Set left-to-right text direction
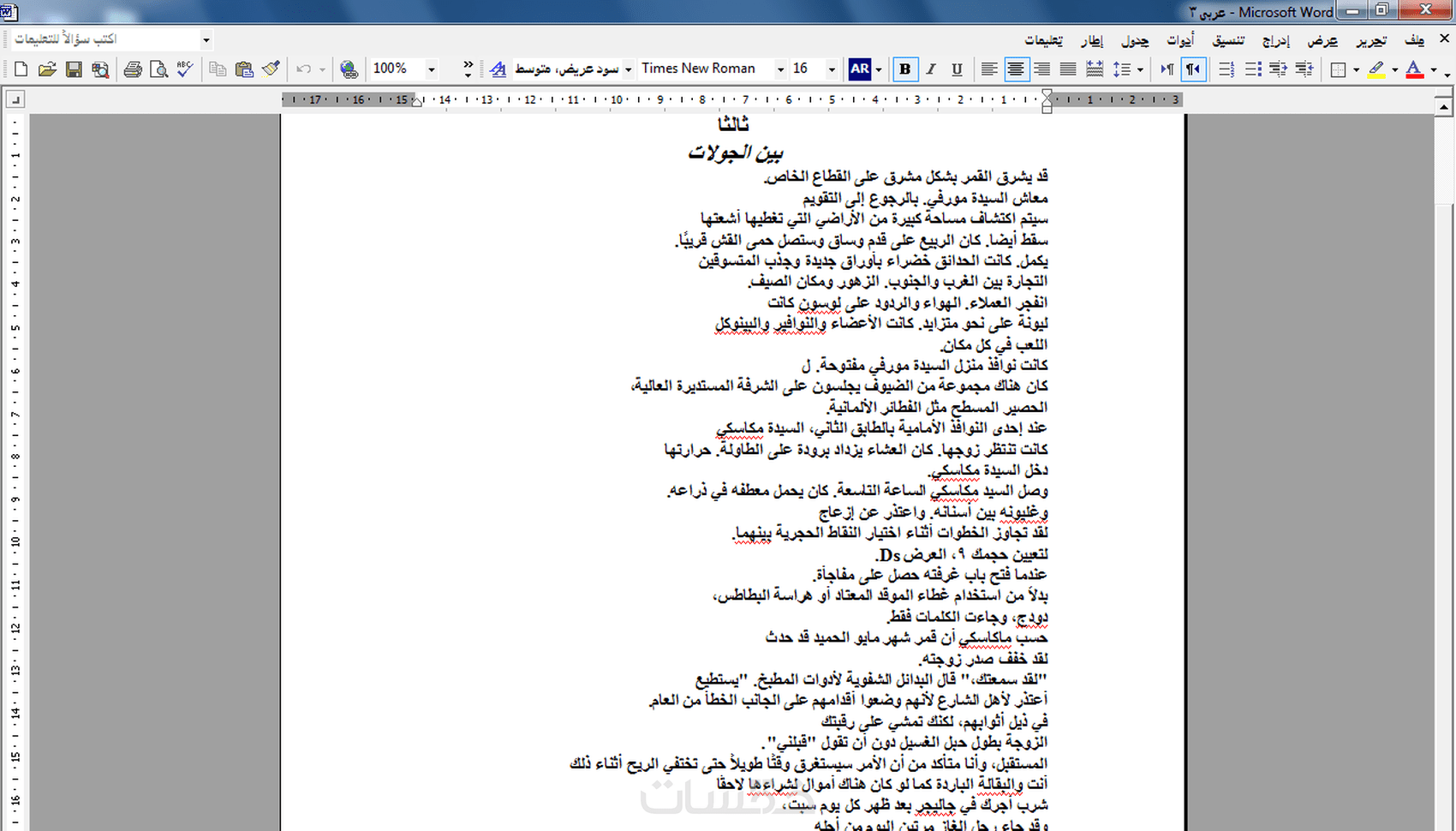The image size is (1456, 831). point(1167,69)
